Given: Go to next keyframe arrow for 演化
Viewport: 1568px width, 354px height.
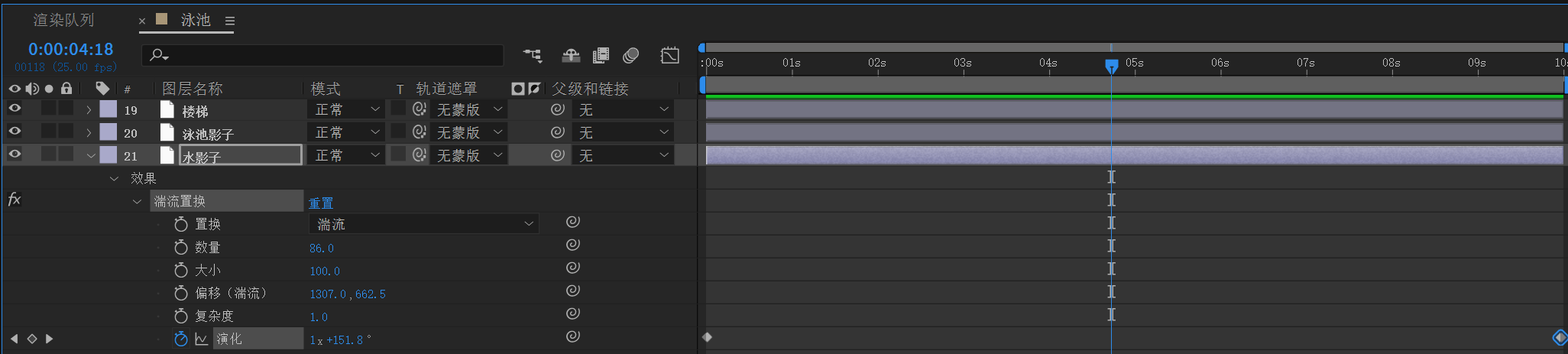Looking at the screenshot, I should tap(50, 339).
